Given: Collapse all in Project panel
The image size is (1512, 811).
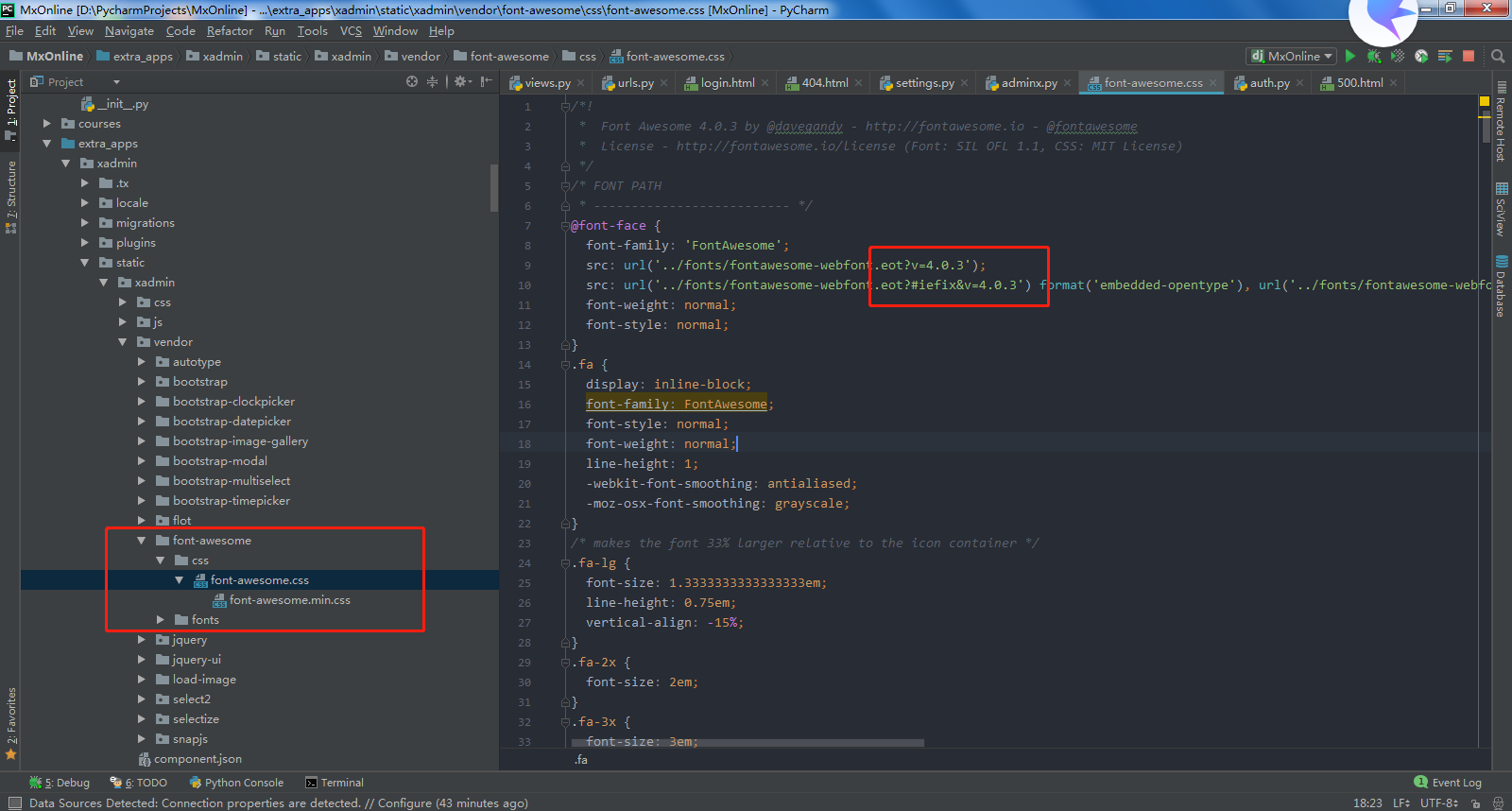Looking at the screenshot, I should tap(432, 82).
